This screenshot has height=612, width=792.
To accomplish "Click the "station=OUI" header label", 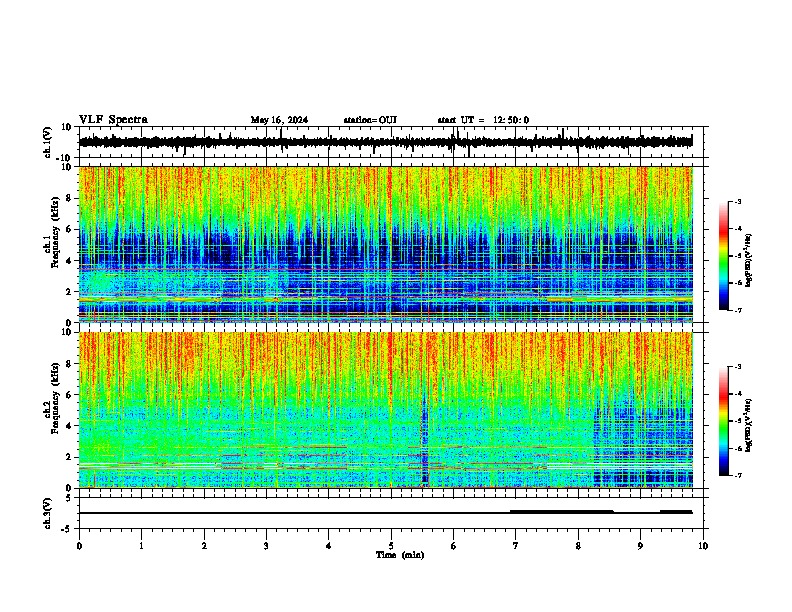I will [370, 120].
